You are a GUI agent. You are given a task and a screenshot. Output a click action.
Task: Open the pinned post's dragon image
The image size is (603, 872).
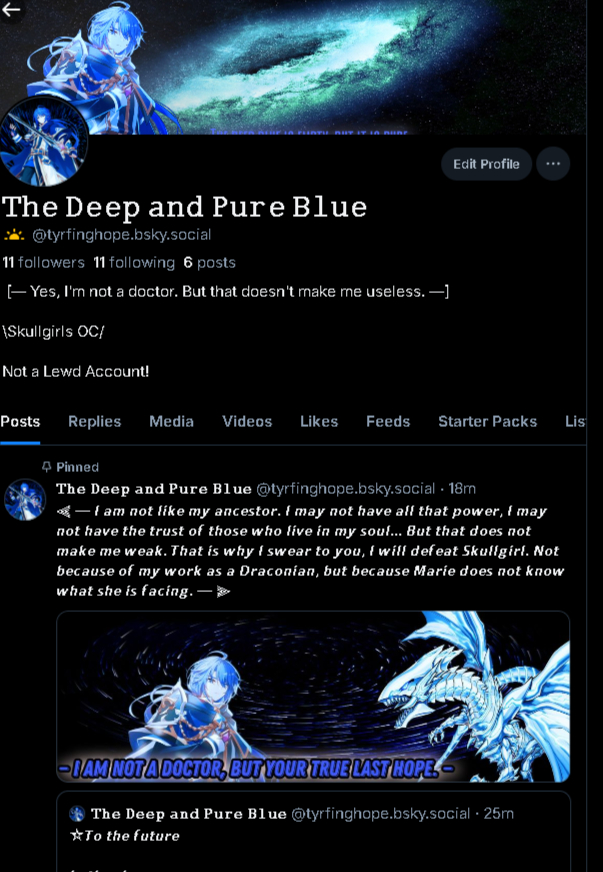(x=313, y=696)
